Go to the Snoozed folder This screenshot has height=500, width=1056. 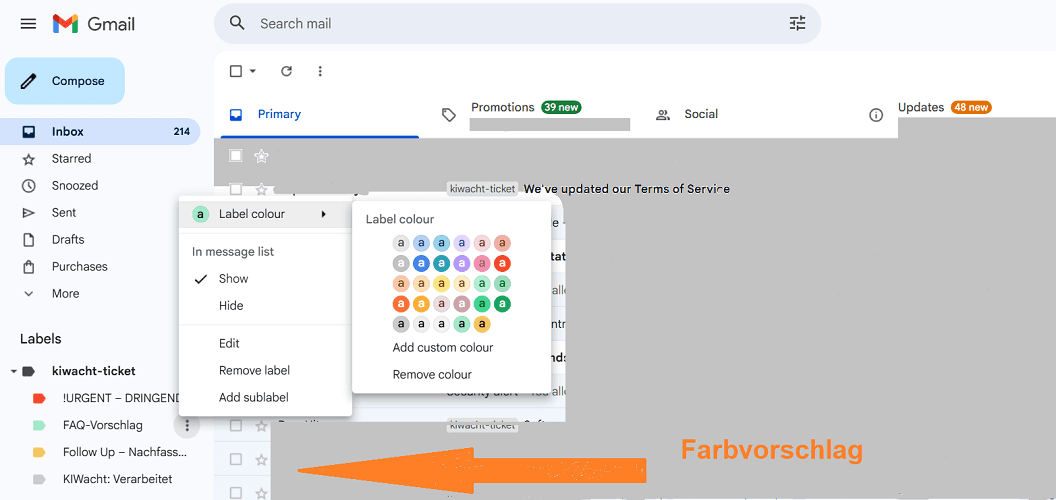click(x=74, y=186)
